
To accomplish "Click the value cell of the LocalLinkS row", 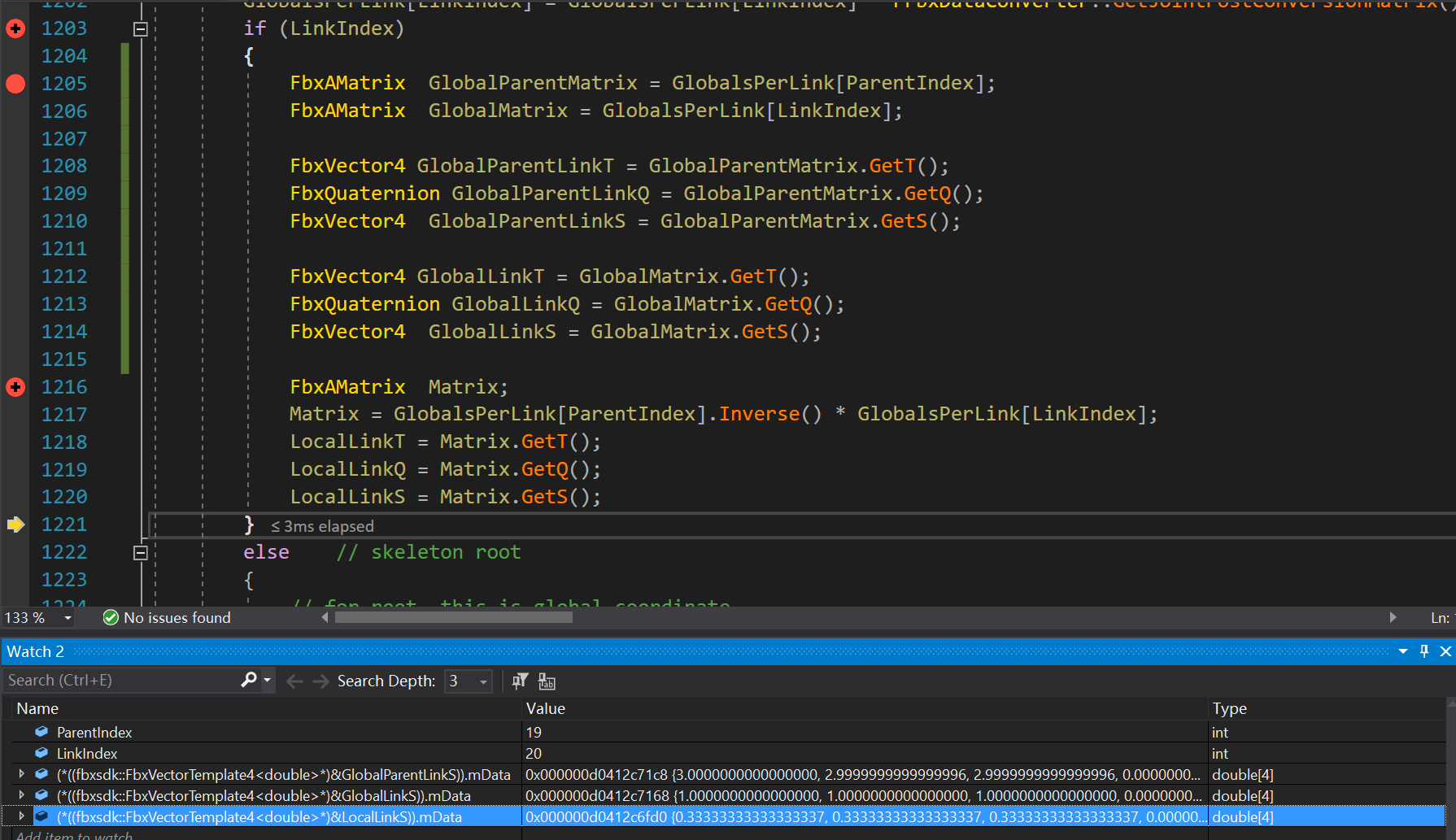I will tap(865, 817).
